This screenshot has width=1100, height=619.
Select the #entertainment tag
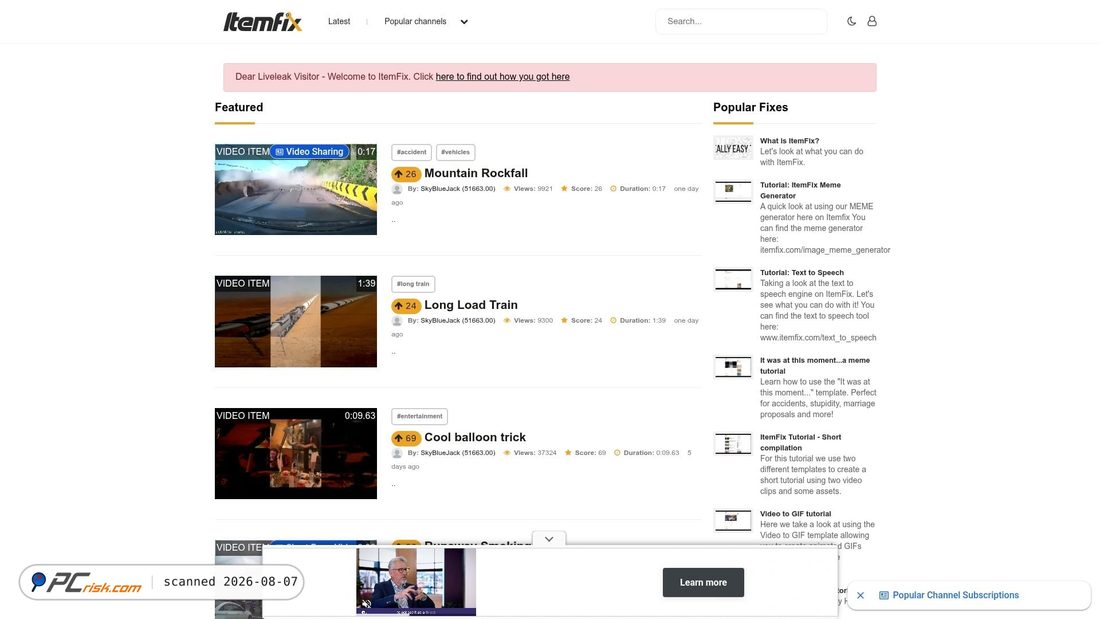[x=420, y=416]
